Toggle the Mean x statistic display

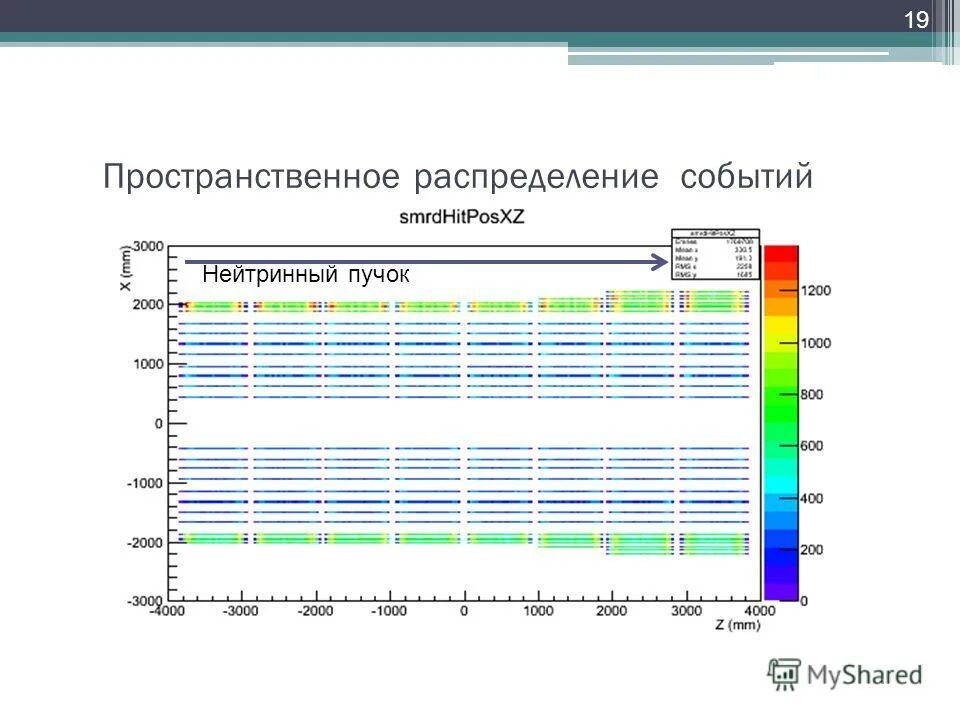(x=713, y=249)
